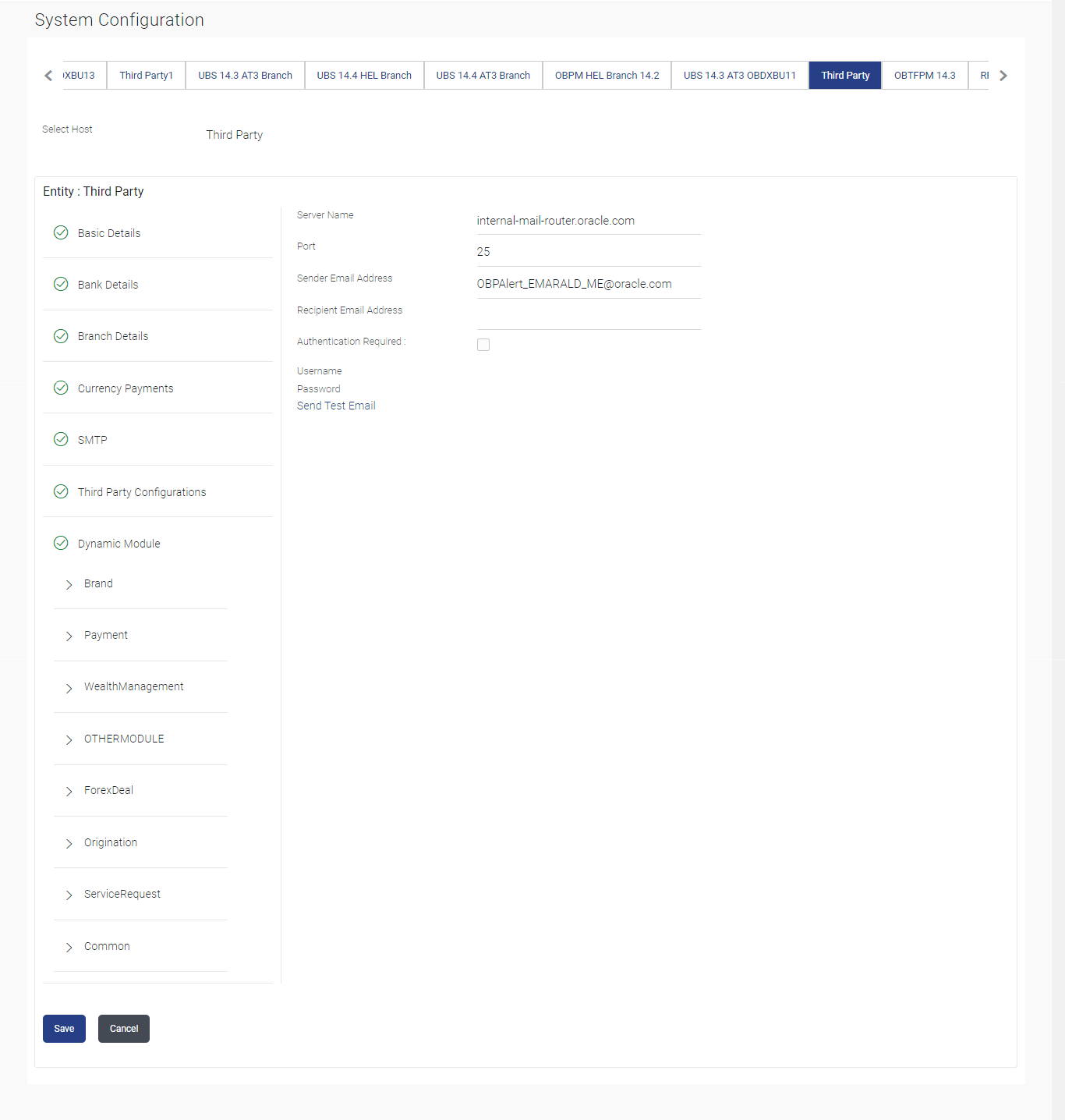Expand the OTHERMODULE chevron

(x=69, y=739)
